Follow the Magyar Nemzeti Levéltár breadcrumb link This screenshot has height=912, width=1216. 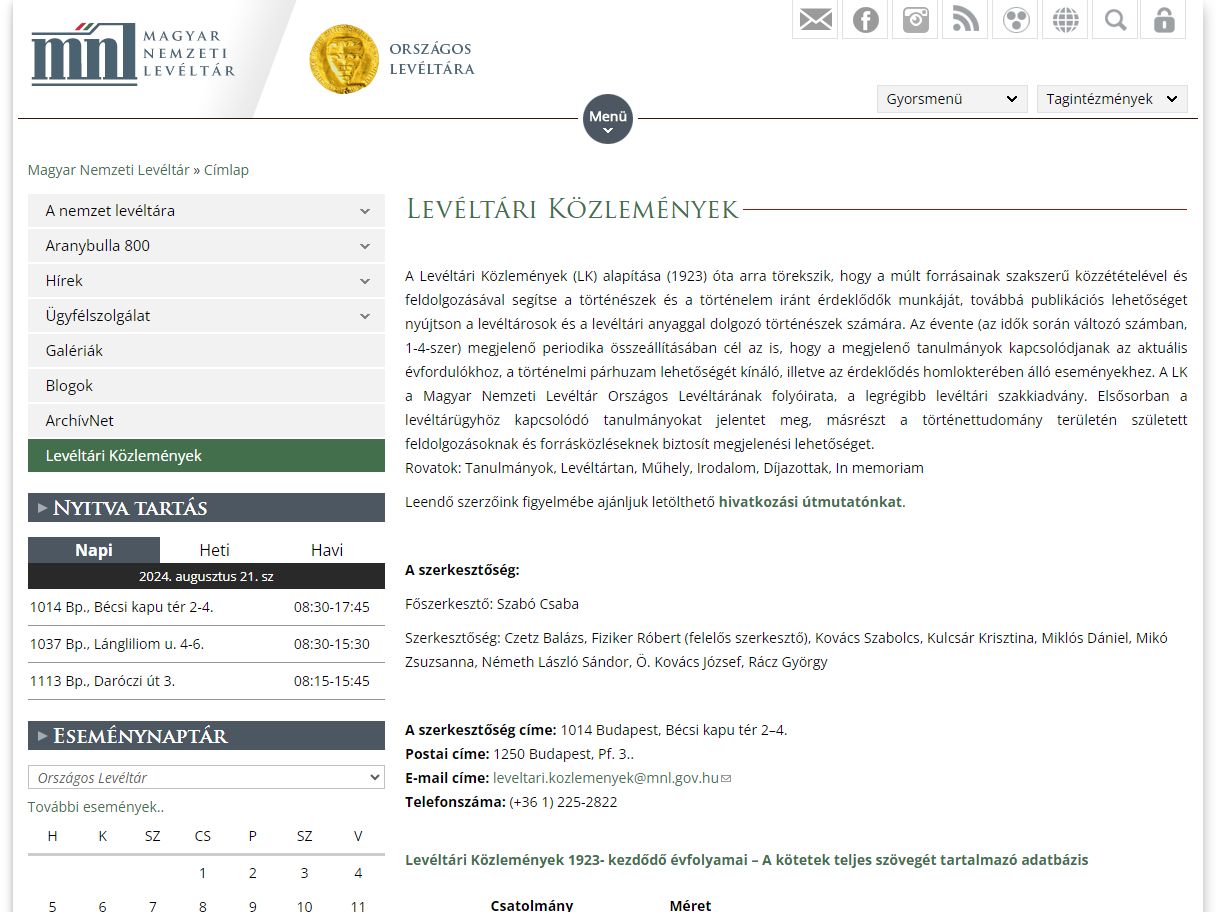(108, 170)
